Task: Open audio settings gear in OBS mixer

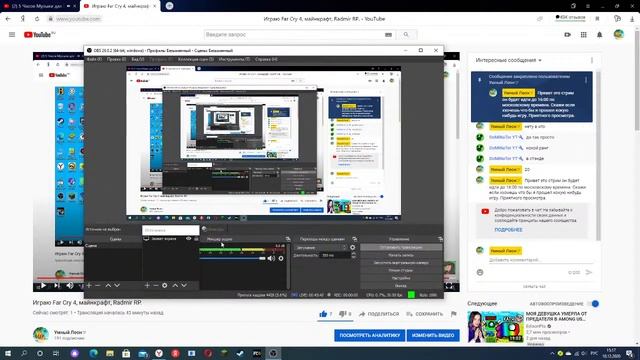Action: [x=281, y=258]
